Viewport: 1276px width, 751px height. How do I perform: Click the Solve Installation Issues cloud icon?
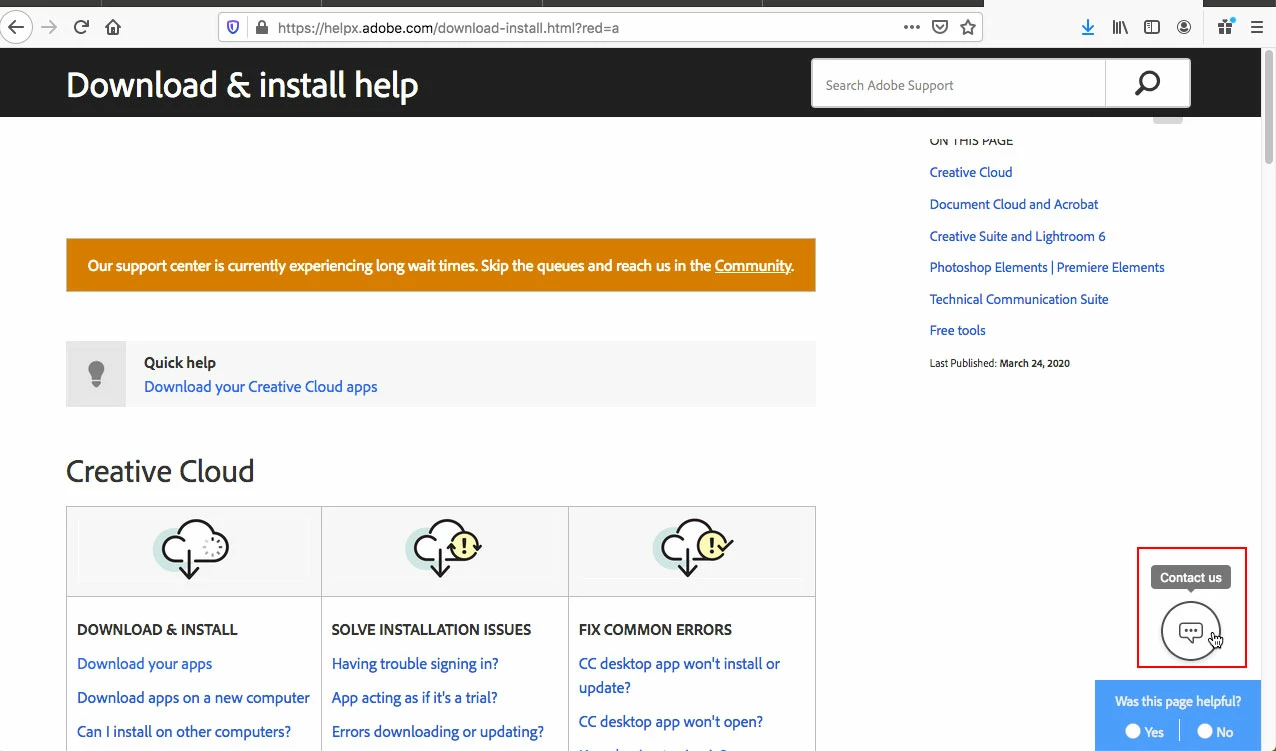click(445, 548)
